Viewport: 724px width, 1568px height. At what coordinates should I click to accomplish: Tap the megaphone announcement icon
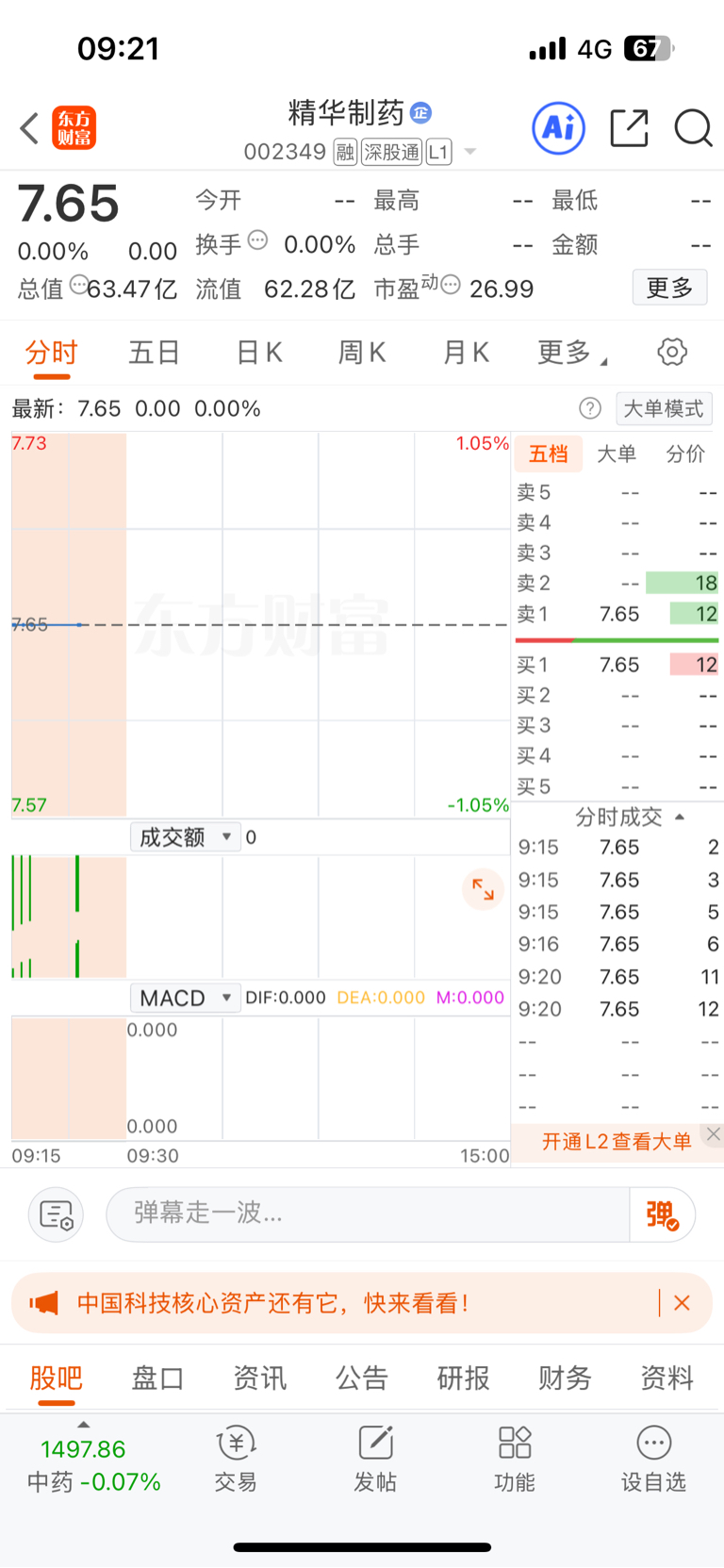43,1303
